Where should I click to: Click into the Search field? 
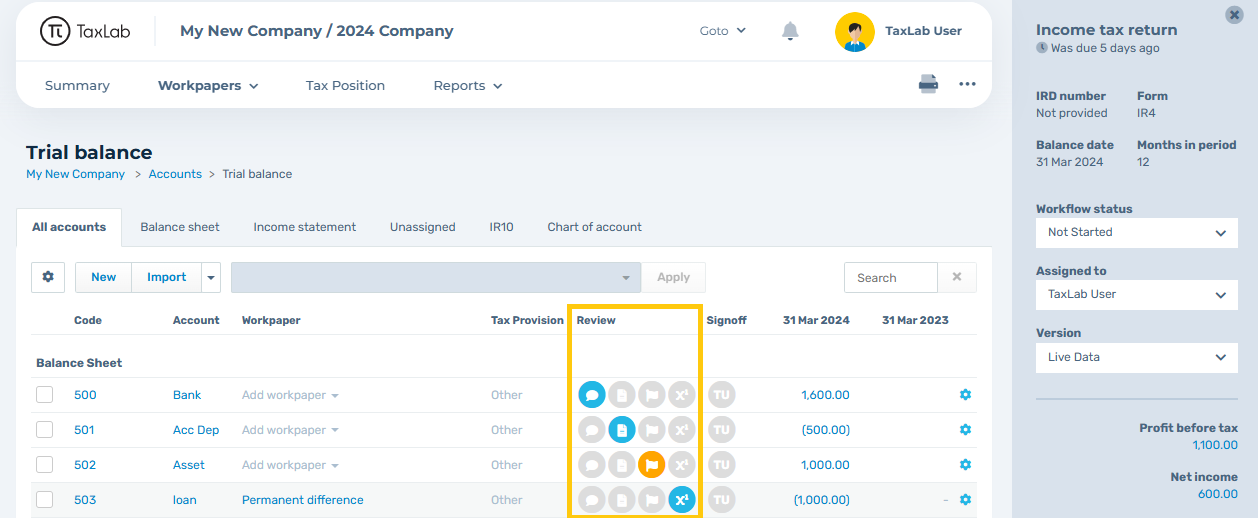click(x=891, y=278)
